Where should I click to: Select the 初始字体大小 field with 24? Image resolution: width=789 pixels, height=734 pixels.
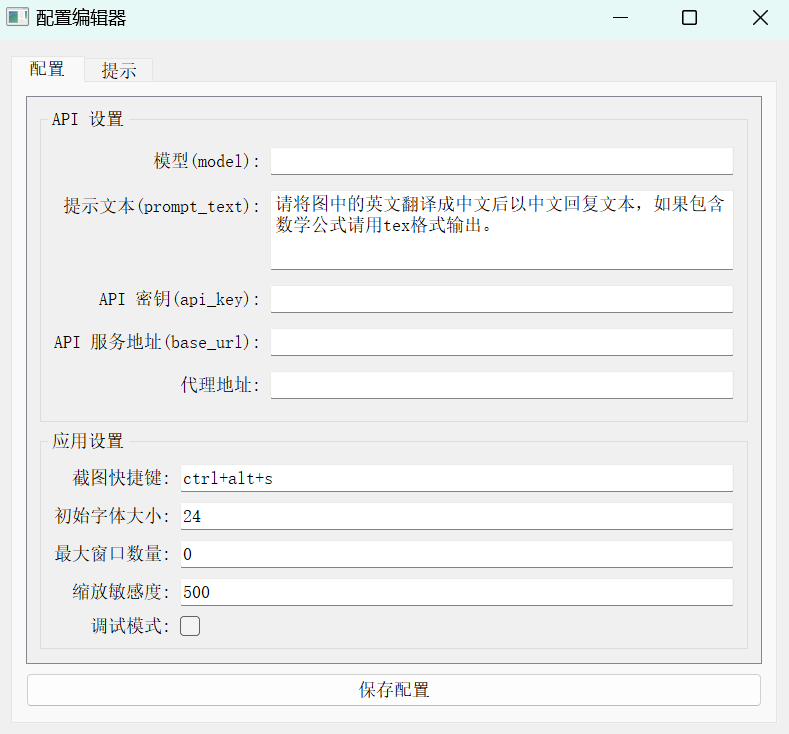(x=456, y=516)
